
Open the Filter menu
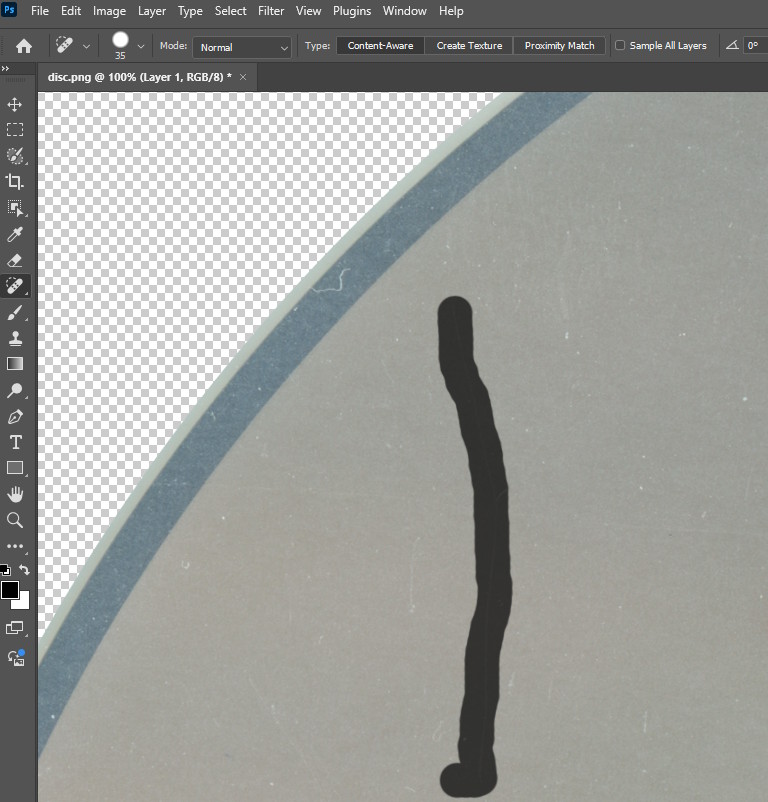coord(271,11)
